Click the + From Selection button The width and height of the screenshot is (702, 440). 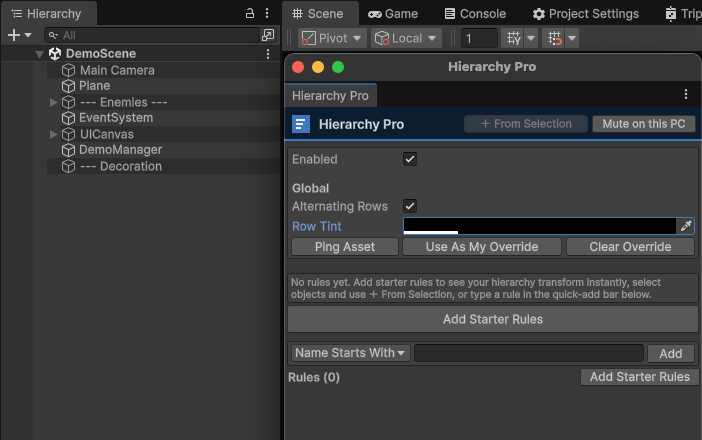tap(526, 124)
